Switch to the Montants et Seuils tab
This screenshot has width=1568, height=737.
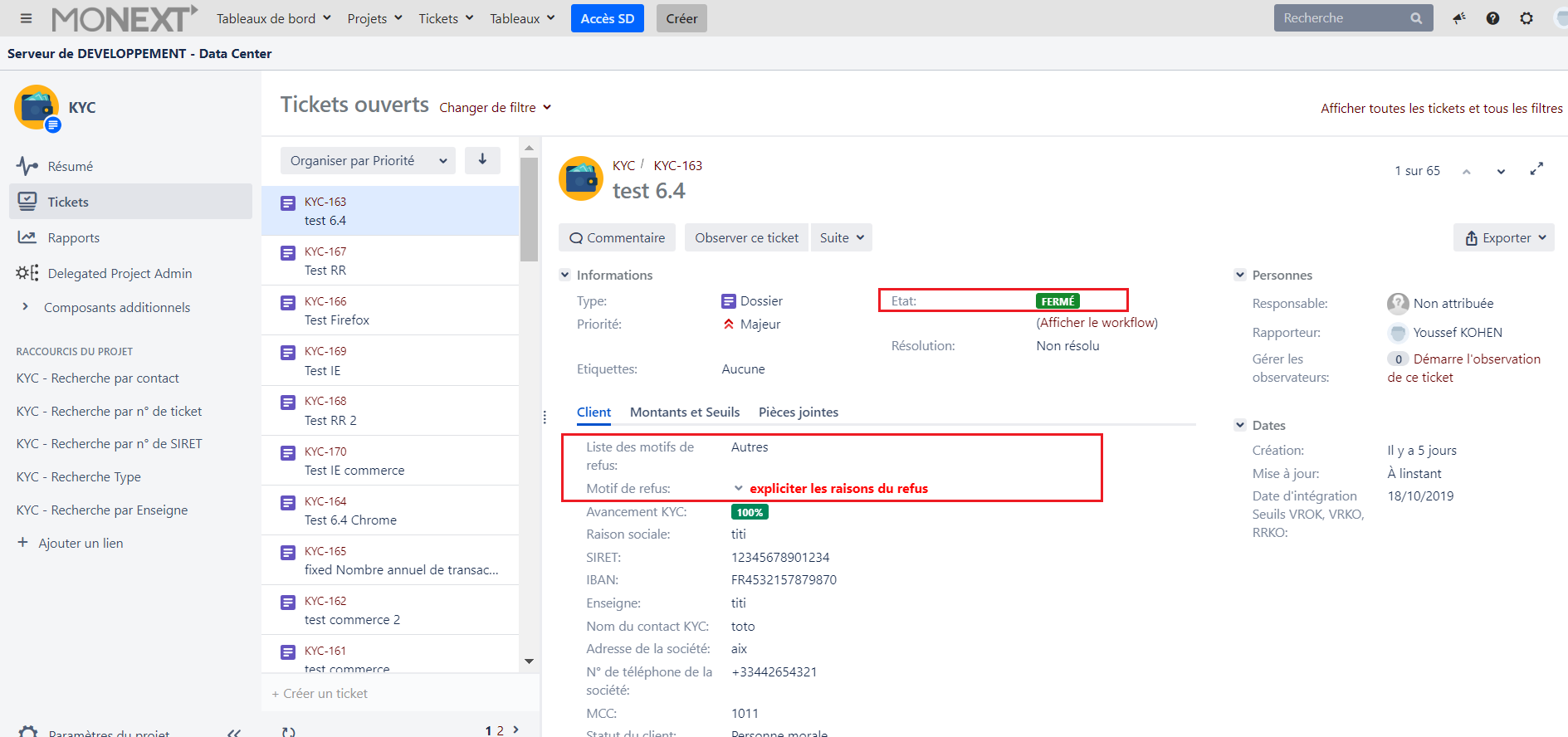tap(684, 412)
